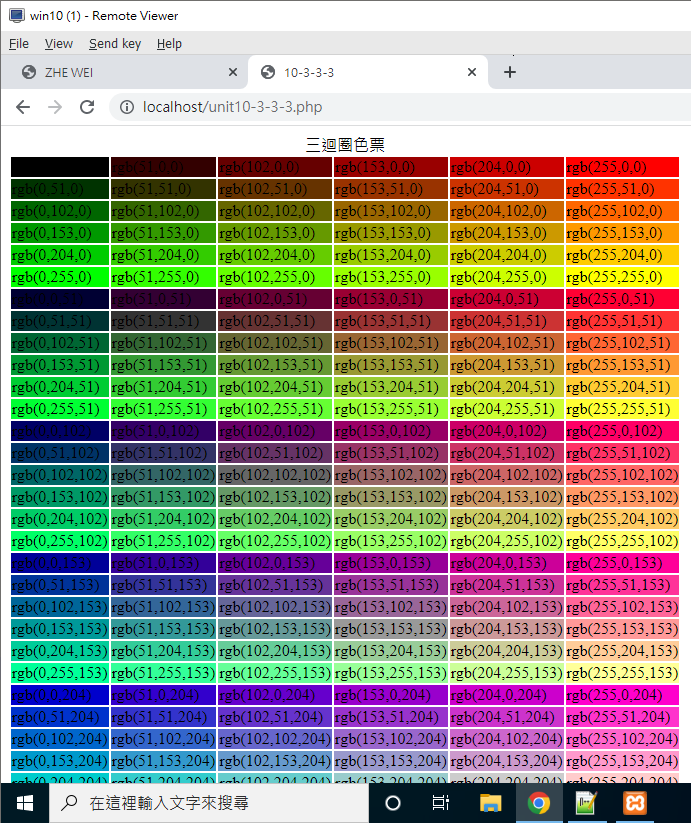Viewport: 691px width, 823px height.
Task: Go back using the browser back arrow
Action: tap(23, 107)
